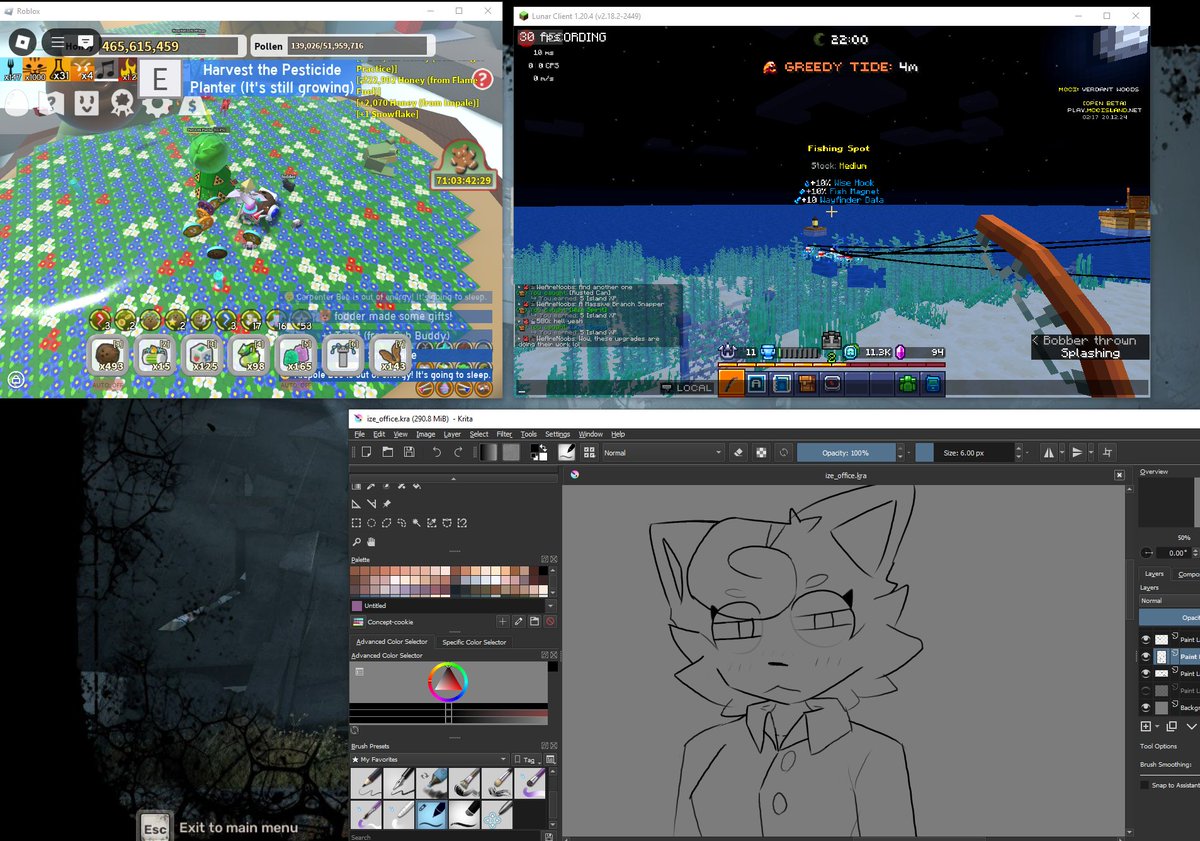Switch to the Layers docker tab
Image resolution: width=1200 pixels, height=841 pixels.
coord(1153,574)
